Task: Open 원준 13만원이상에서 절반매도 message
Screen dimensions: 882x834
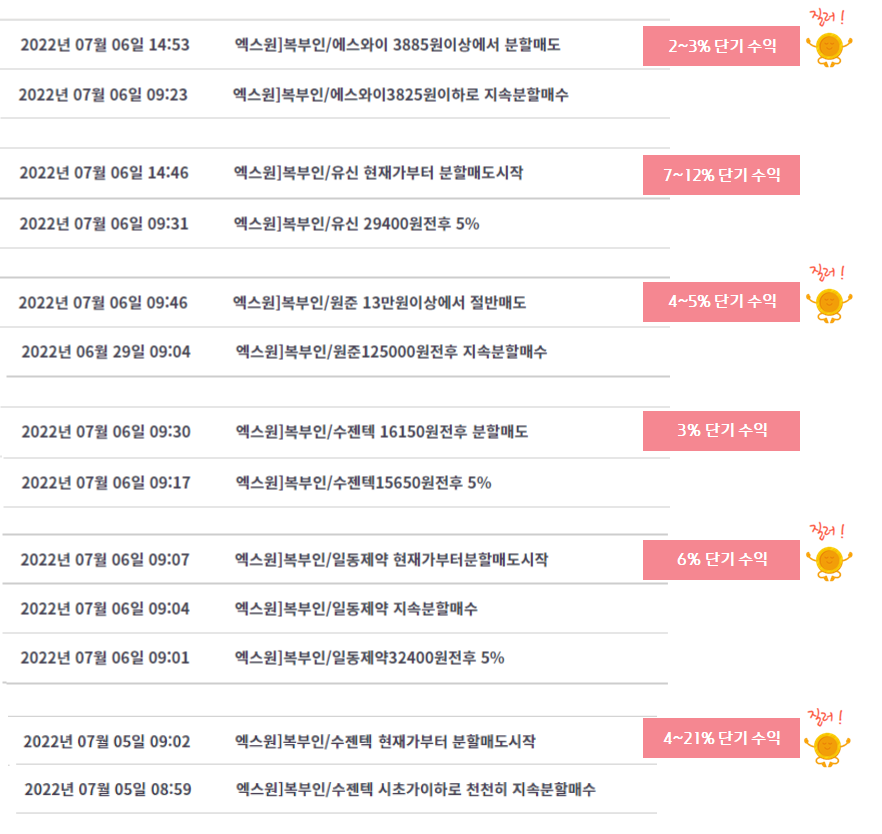Action: point(380,303)
